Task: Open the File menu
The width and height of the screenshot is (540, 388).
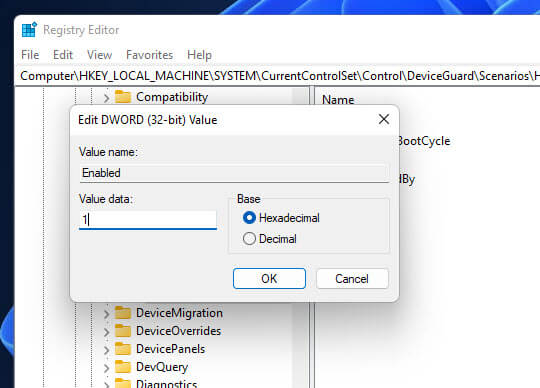Action: tap(30, 55)
